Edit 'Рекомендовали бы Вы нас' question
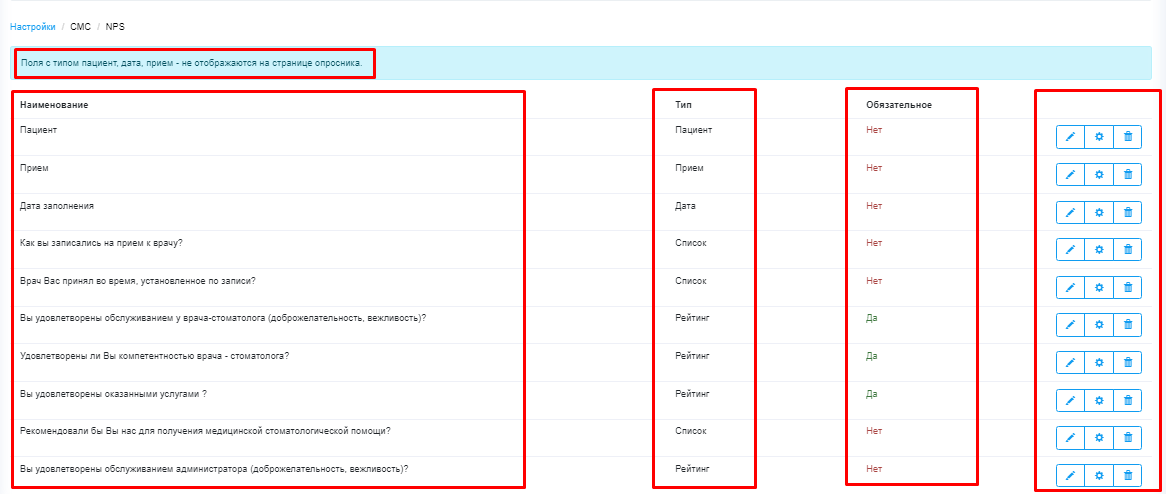Screen dimensions: 1166x494 (1071, 438)
